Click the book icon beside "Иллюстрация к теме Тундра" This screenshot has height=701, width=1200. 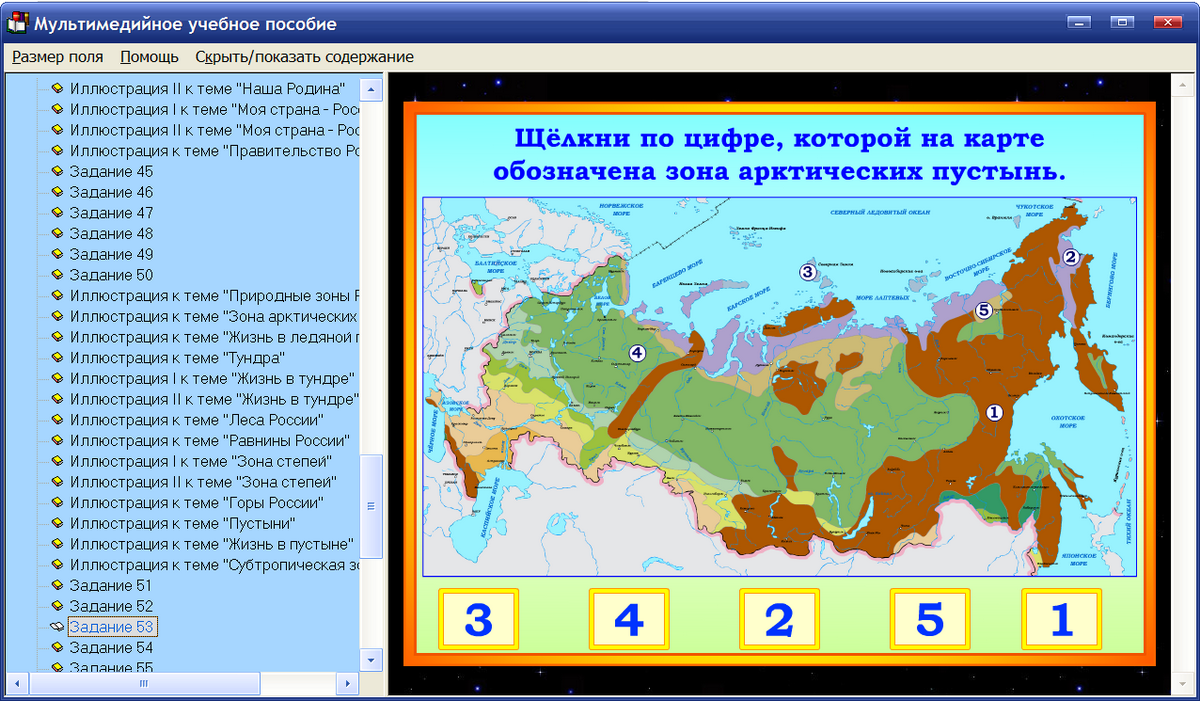pyautogui.click(x=58, y=358)
